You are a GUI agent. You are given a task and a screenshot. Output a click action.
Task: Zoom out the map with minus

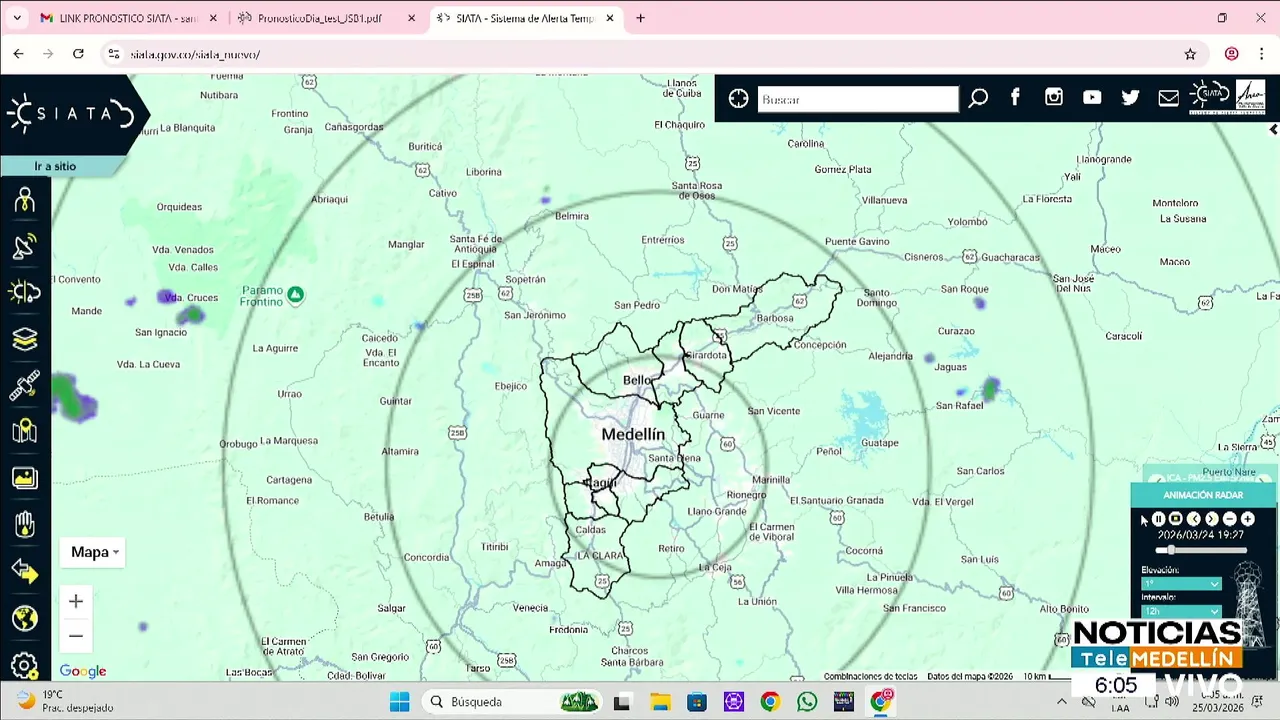(x=76, y=635)
